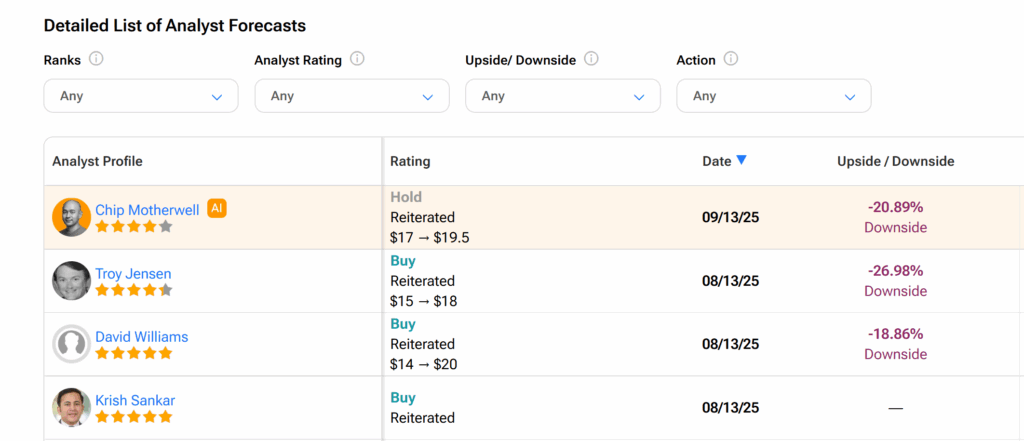Click Troy Jensen's avatar picture
Viewport: 1024px width, 441px height.
pos(71,281)
